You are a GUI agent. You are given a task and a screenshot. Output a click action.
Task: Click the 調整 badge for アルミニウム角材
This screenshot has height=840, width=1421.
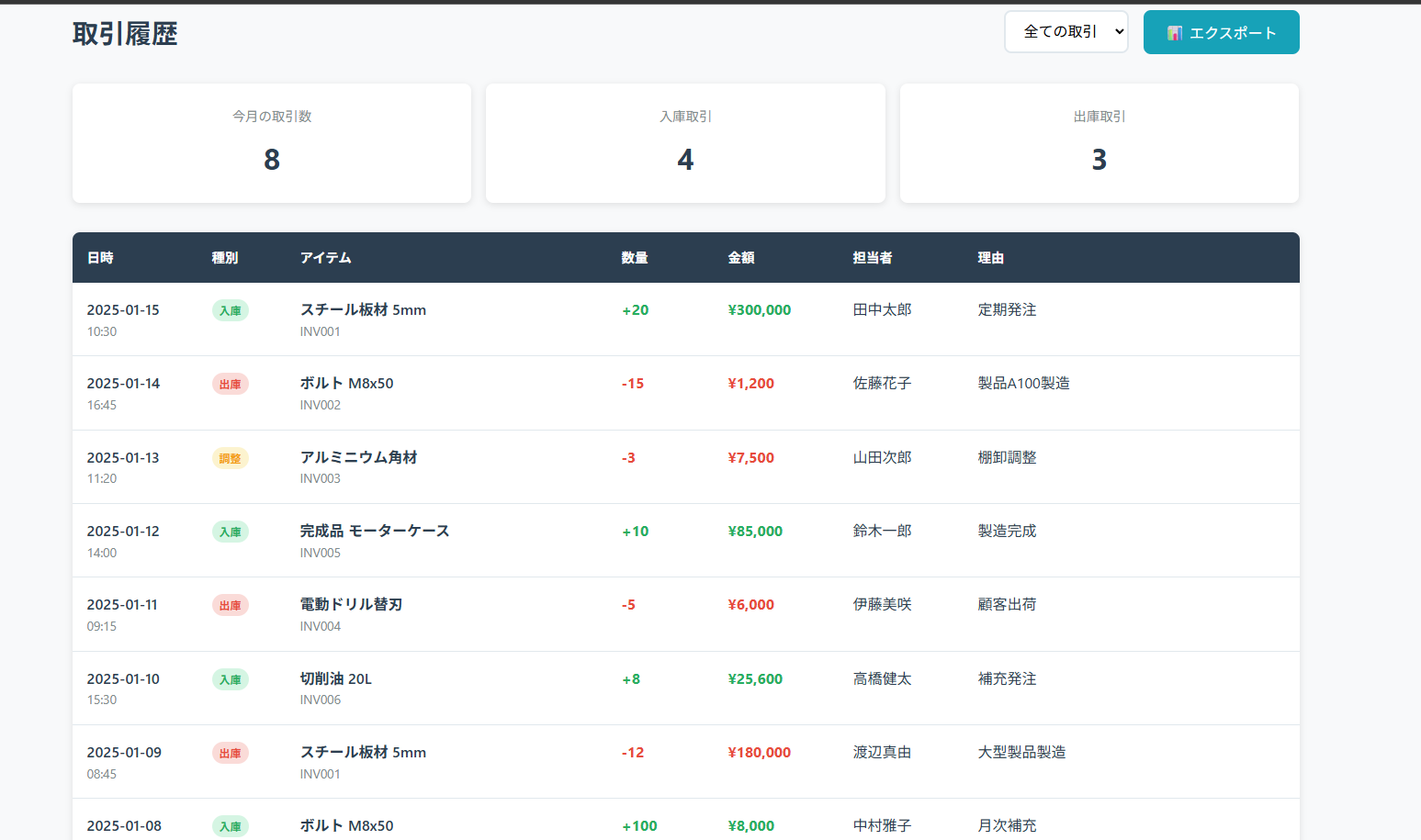(x=230, y=459)
